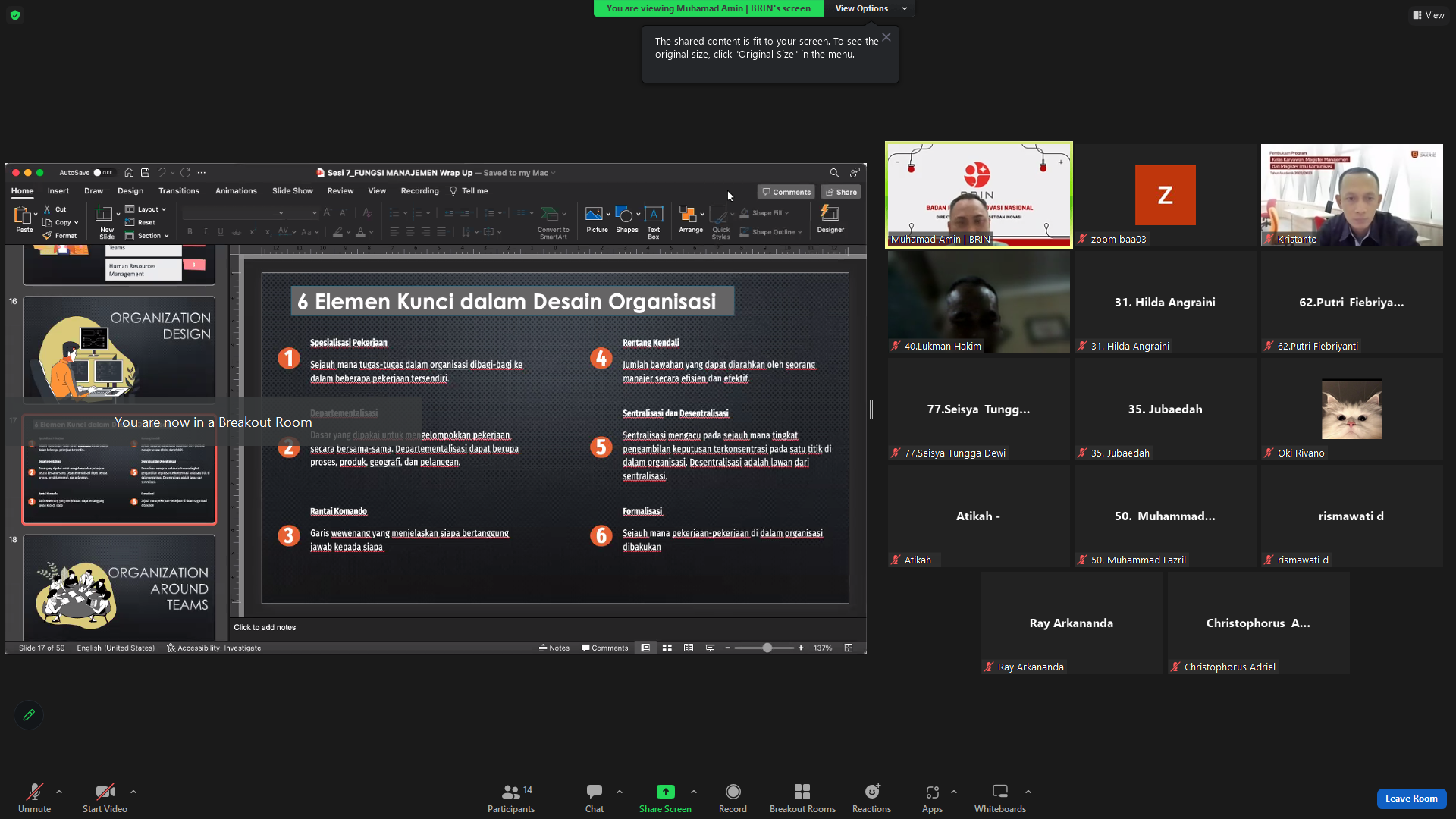
Task: Open the Animations ribbon tab
Action: point(236,191)
